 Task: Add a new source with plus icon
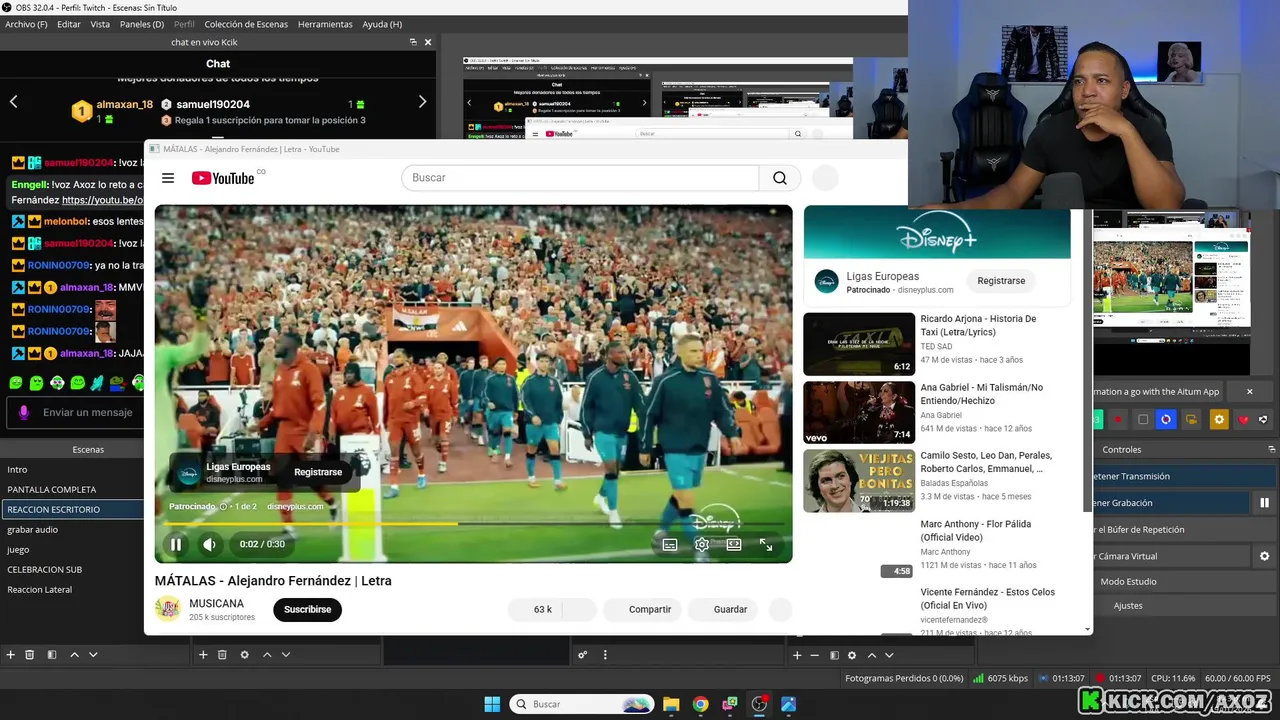(x=203, y=655)
